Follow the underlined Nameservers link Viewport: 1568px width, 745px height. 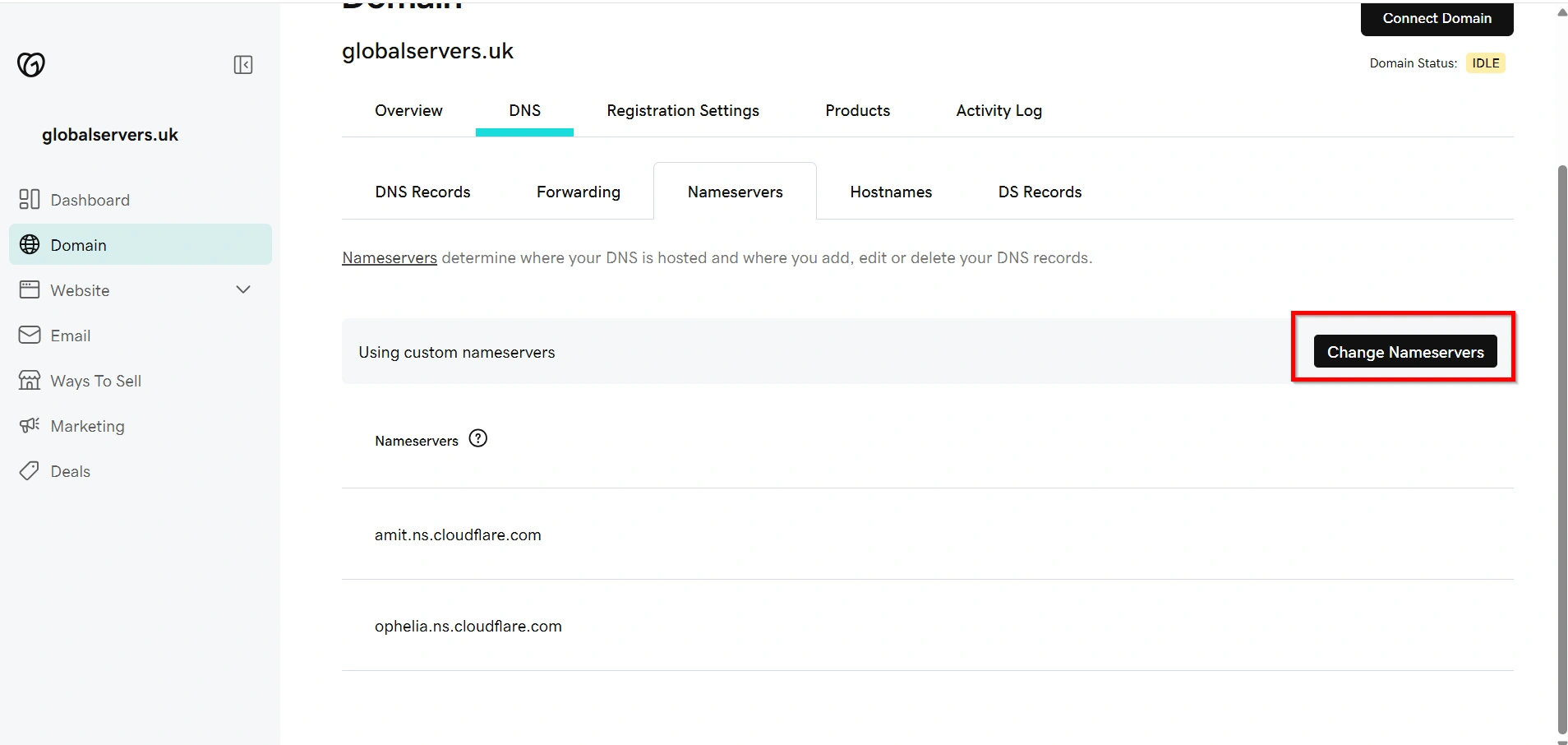(x=390, y=257)
